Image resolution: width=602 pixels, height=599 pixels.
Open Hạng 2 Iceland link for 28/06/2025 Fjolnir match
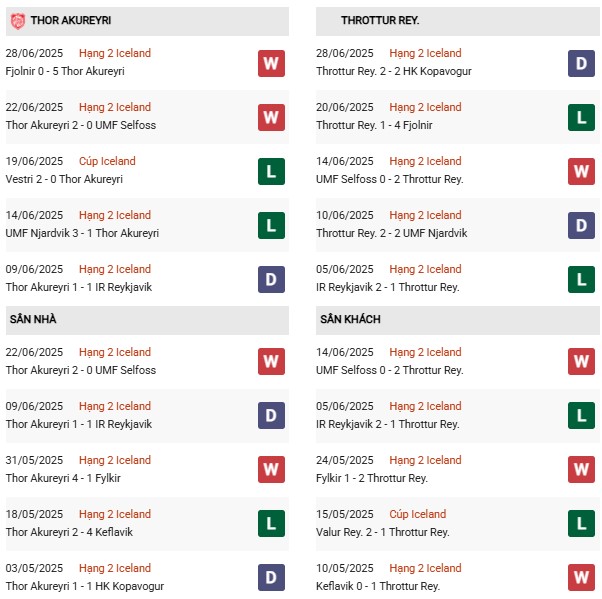click(115, 53)
